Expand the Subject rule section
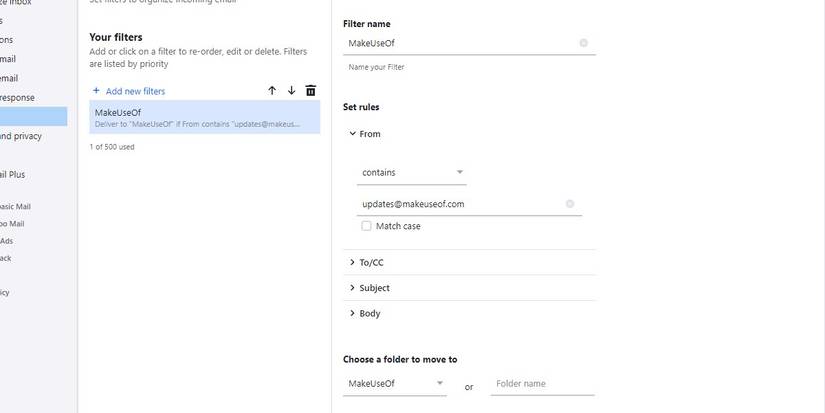The height and width of the screenshot is (413, 825). pos(353,288)
